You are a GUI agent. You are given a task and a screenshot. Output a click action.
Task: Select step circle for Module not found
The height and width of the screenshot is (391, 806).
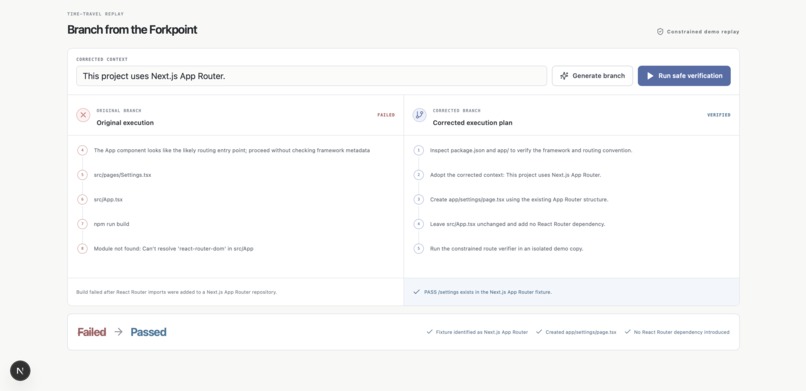pyautogui.click(x=82, y=249)
